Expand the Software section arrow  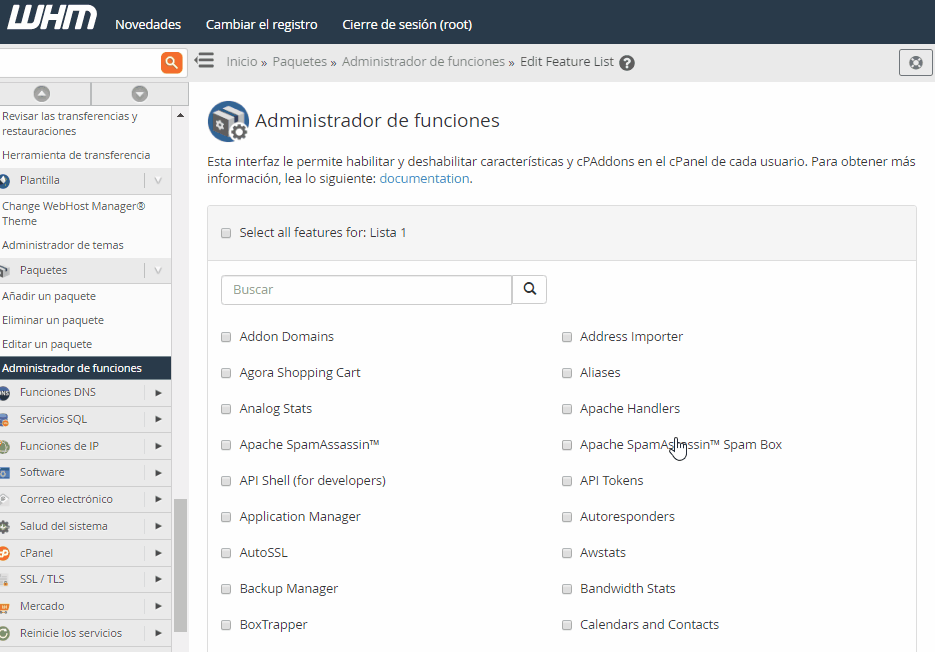pyautogui.click(x=158, y=472)
